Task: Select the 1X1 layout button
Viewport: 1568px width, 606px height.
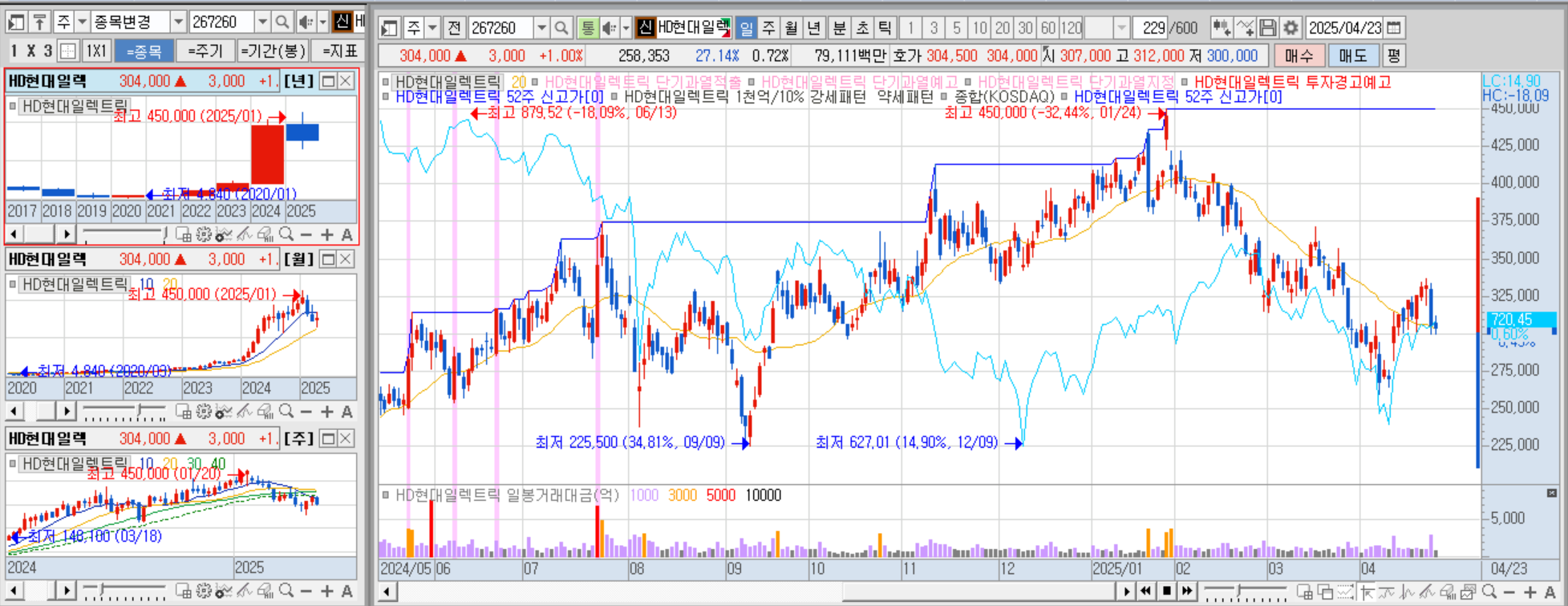Action: [96, 51]
